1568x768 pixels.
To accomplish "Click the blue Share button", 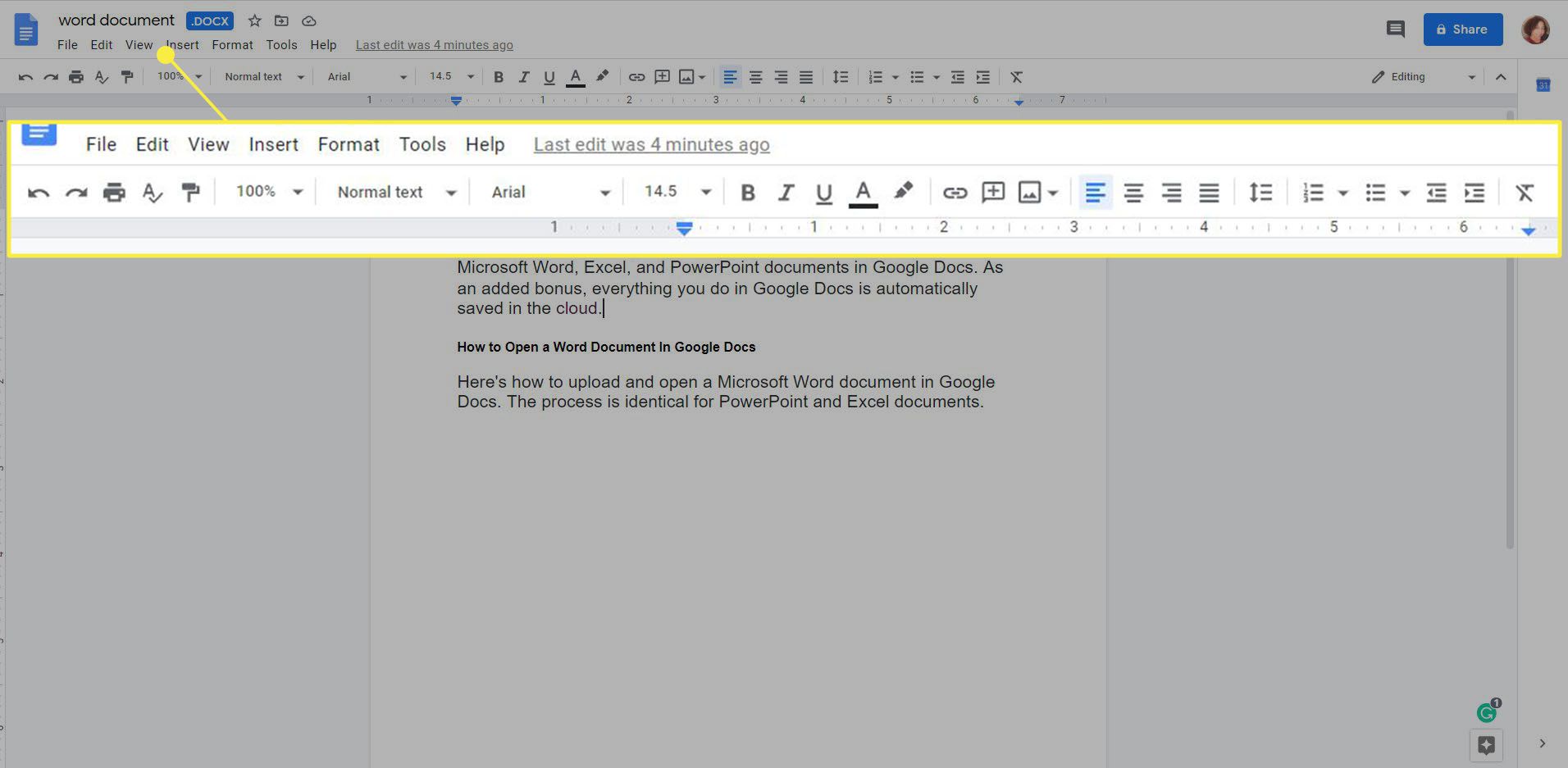I will (x=1463, y=30).
